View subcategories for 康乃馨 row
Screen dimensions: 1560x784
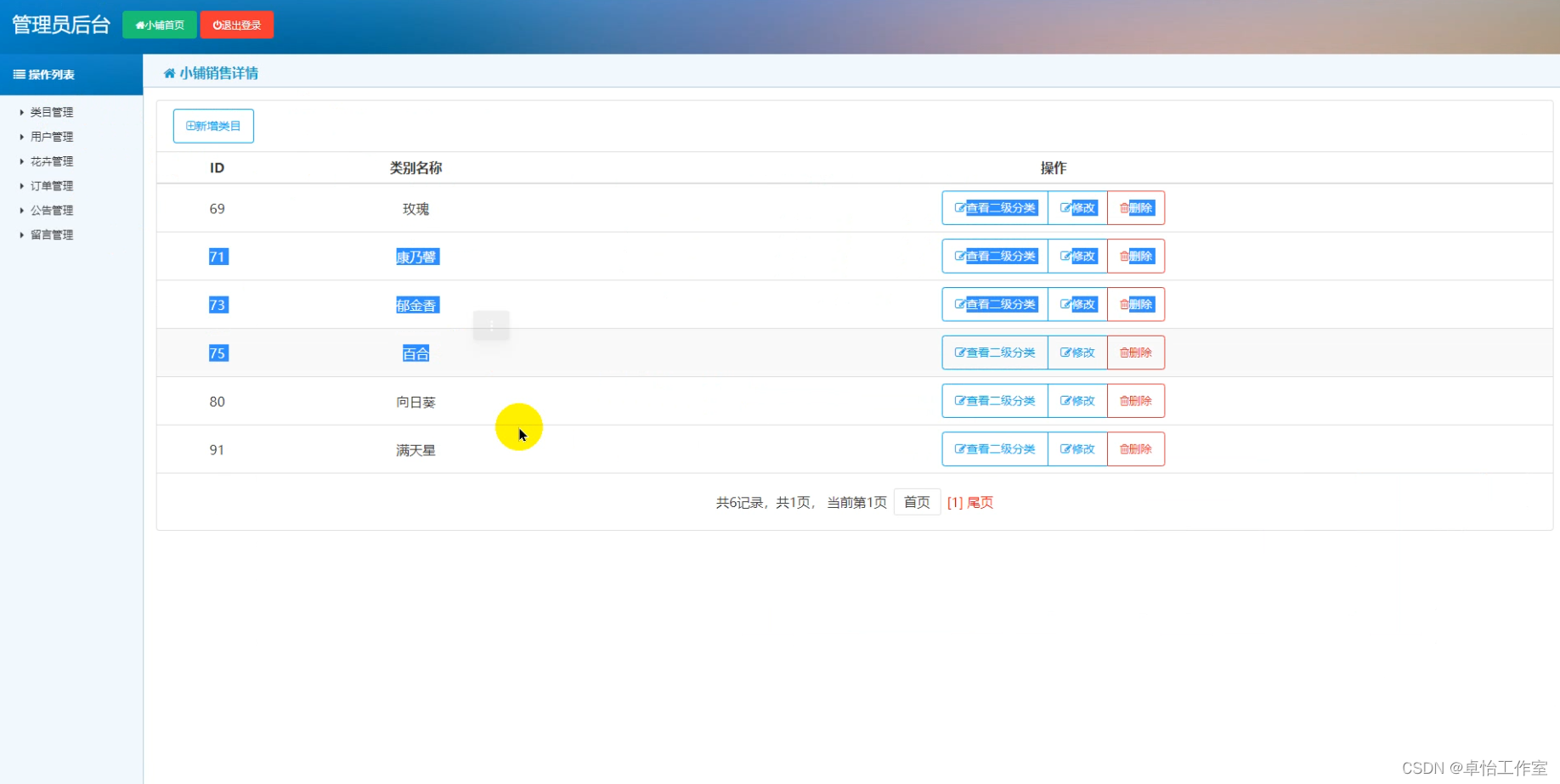[x=995, y=257]
